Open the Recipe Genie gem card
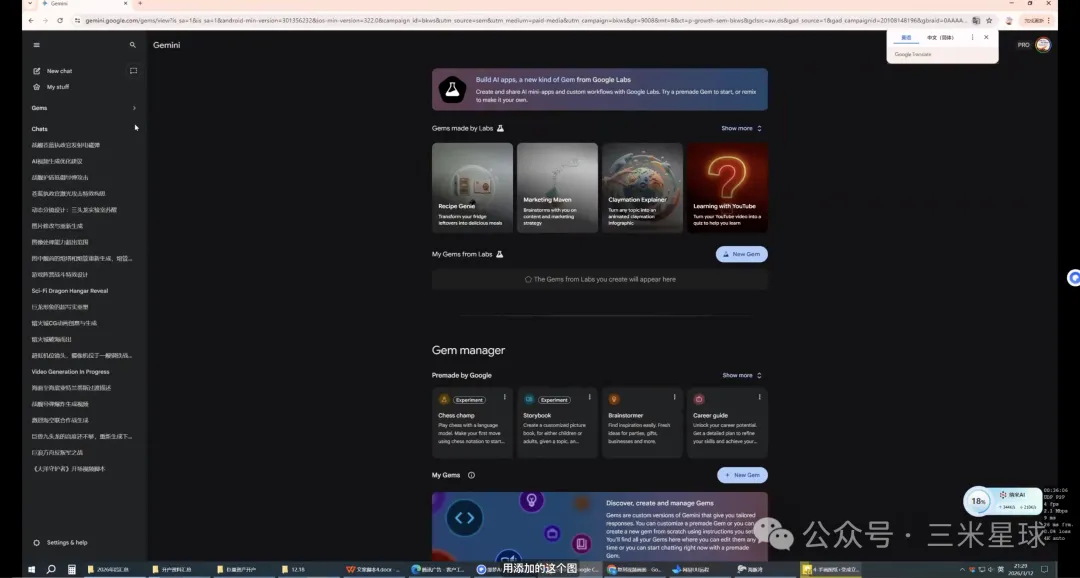The image size is (1080, 578). 472,187
